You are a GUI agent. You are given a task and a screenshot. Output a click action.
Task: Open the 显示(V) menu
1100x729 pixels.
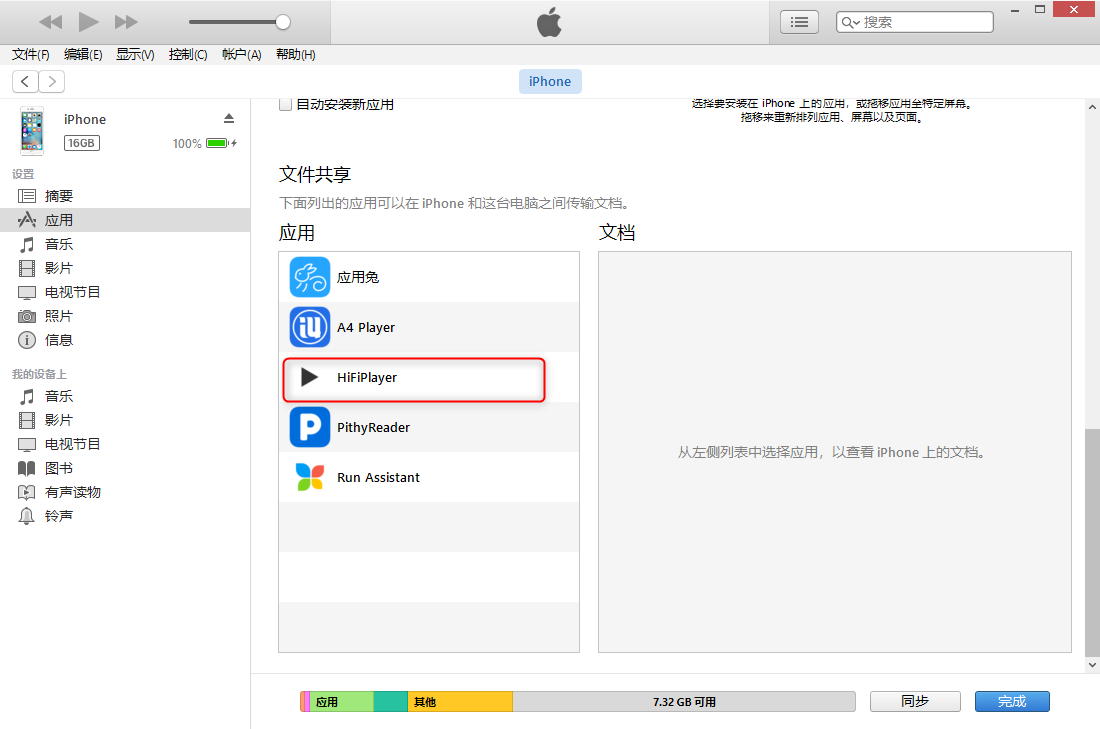coord(135,55)
